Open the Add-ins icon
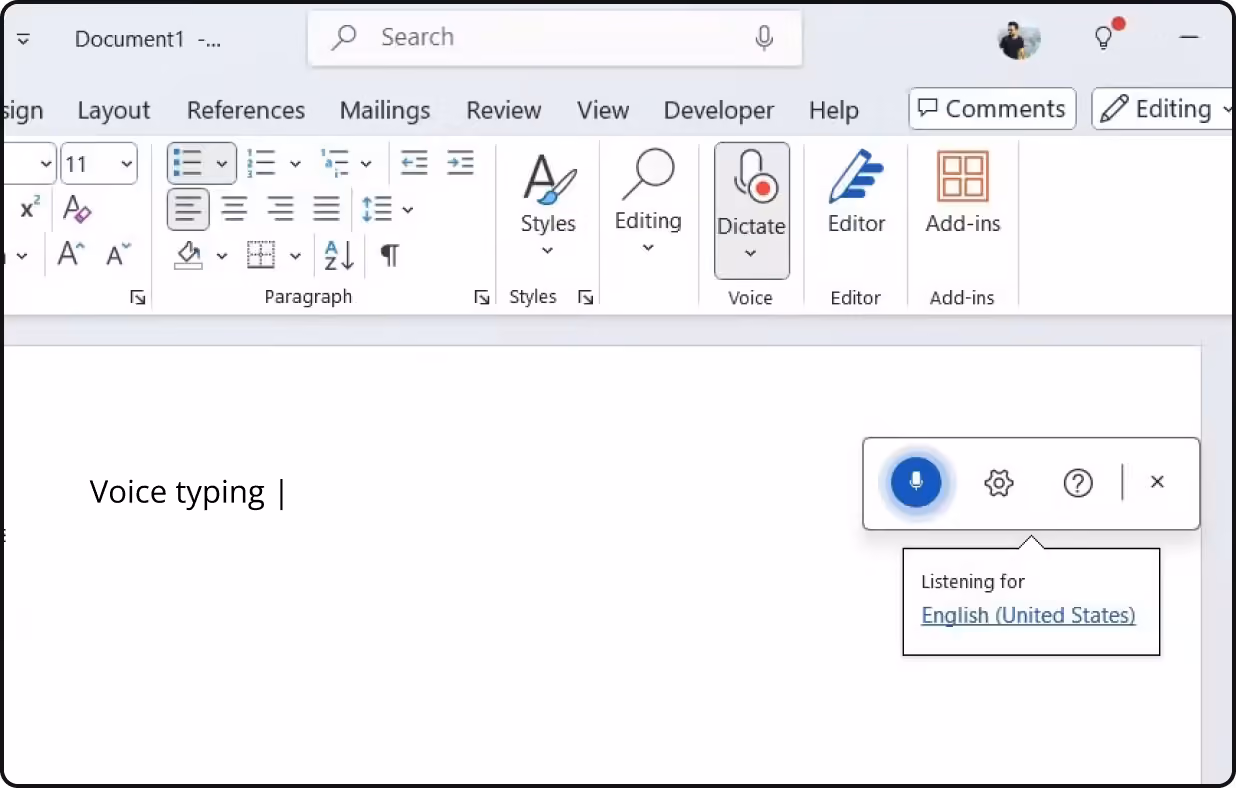The width and height of the screenshot is (1236, 788). point(963,193)
